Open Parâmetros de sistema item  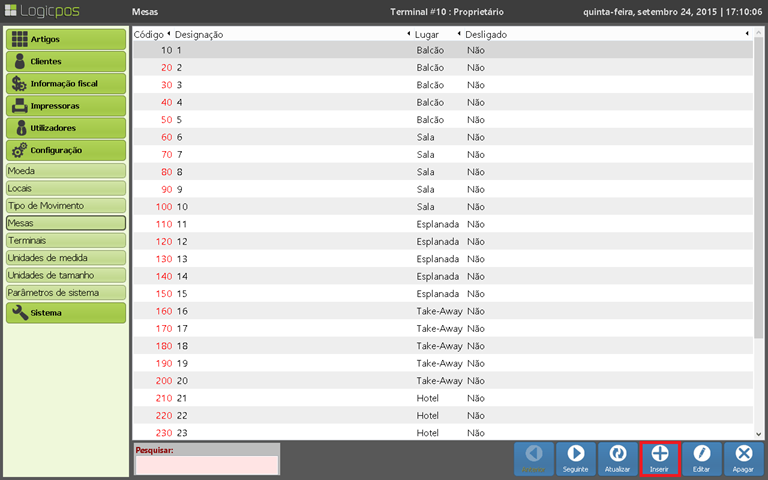coord(66,293)
